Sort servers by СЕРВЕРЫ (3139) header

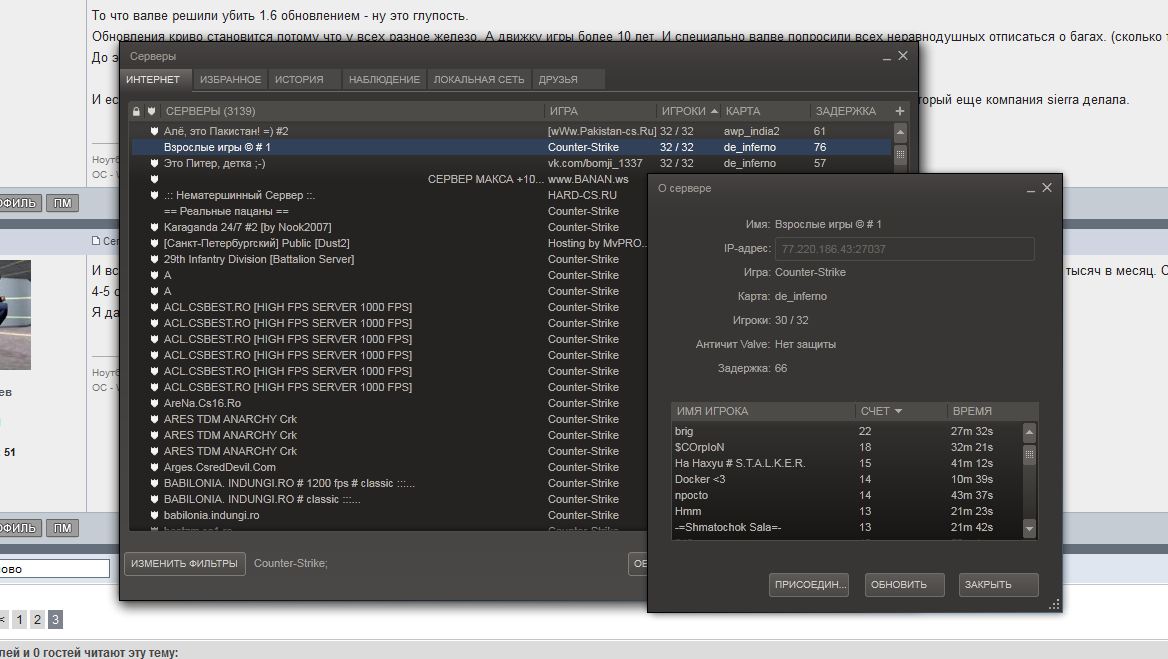(210, 111)
